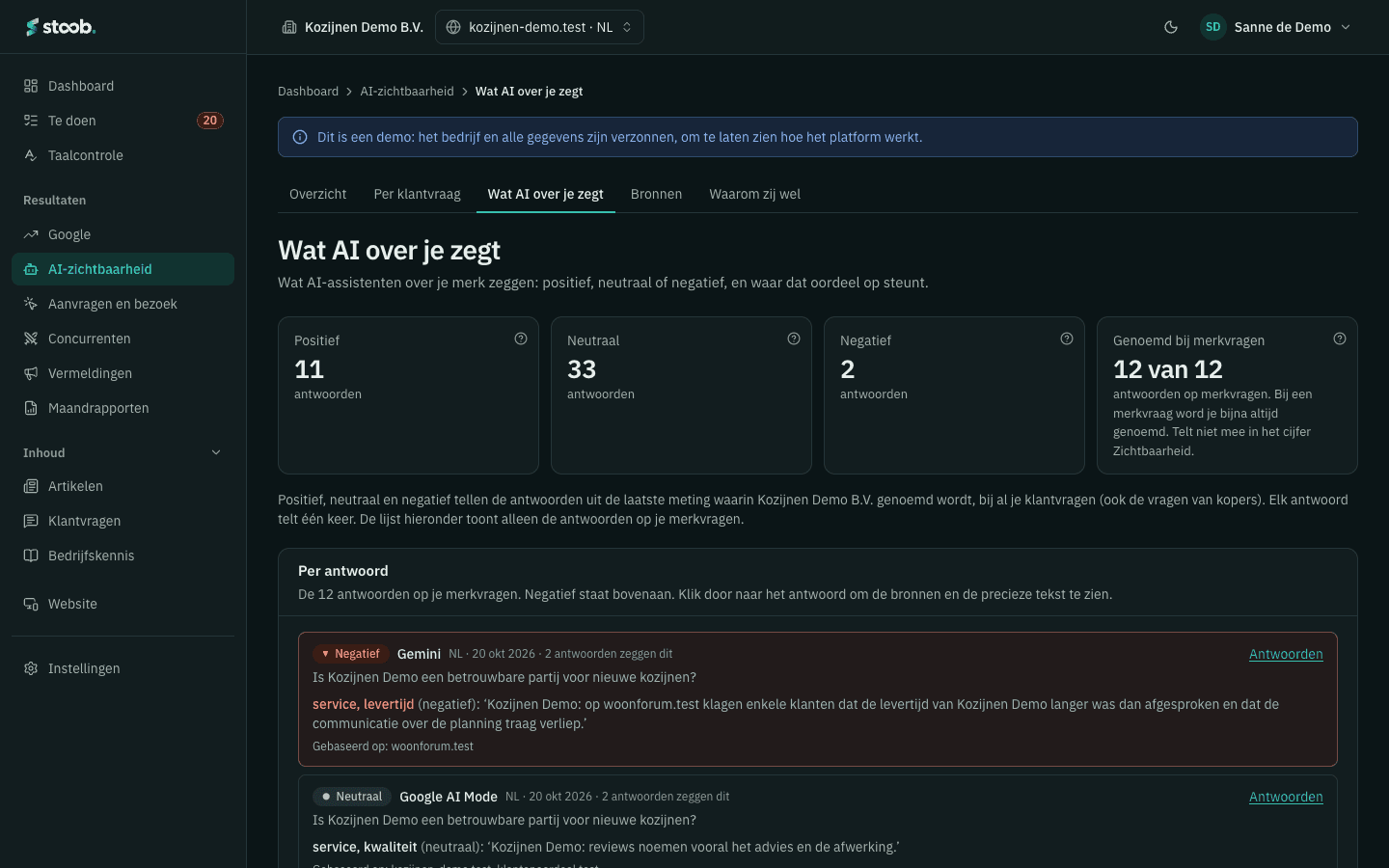Click the help icon on Neutraal card
The image size is (1389, 868).
[794, 339]
